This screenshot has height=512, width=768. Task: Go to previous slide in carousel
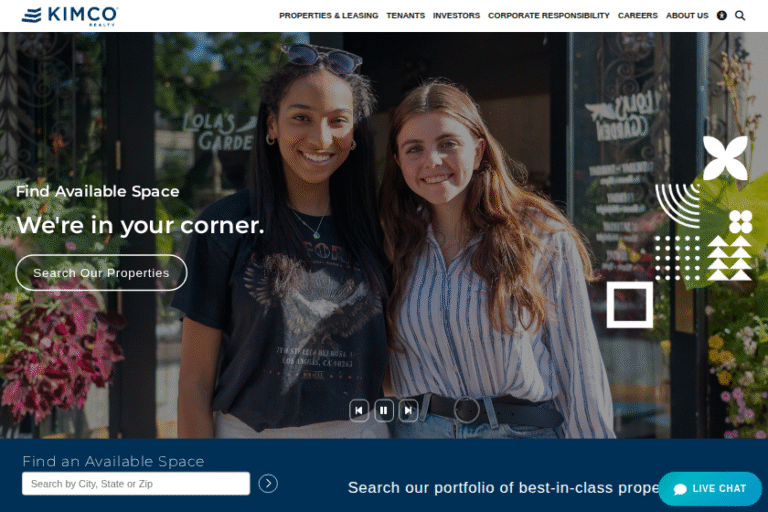click(359, 411)
